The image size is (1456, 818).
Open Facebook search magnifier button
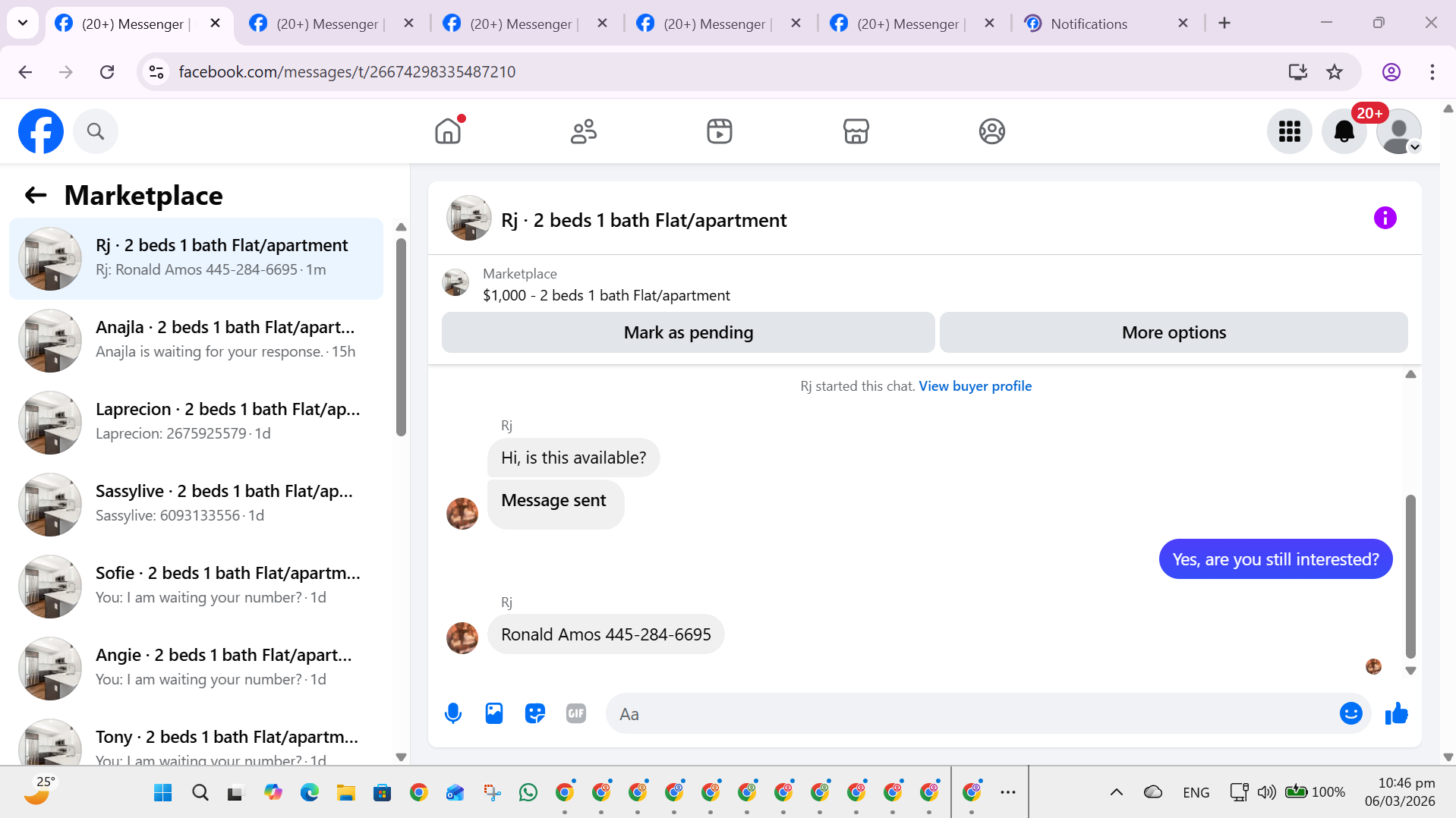tap(96, 131)
